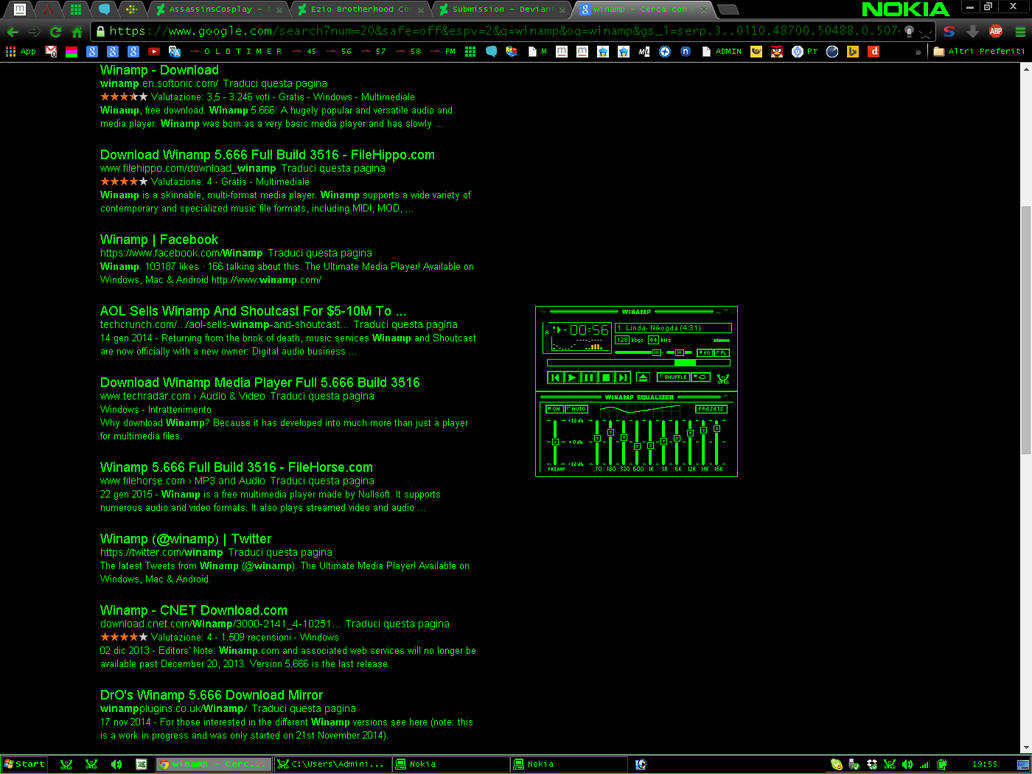This screenshot has width=1032, height=774.
Task: Open the App bookmarks shortcut
Action: (21, 51)
